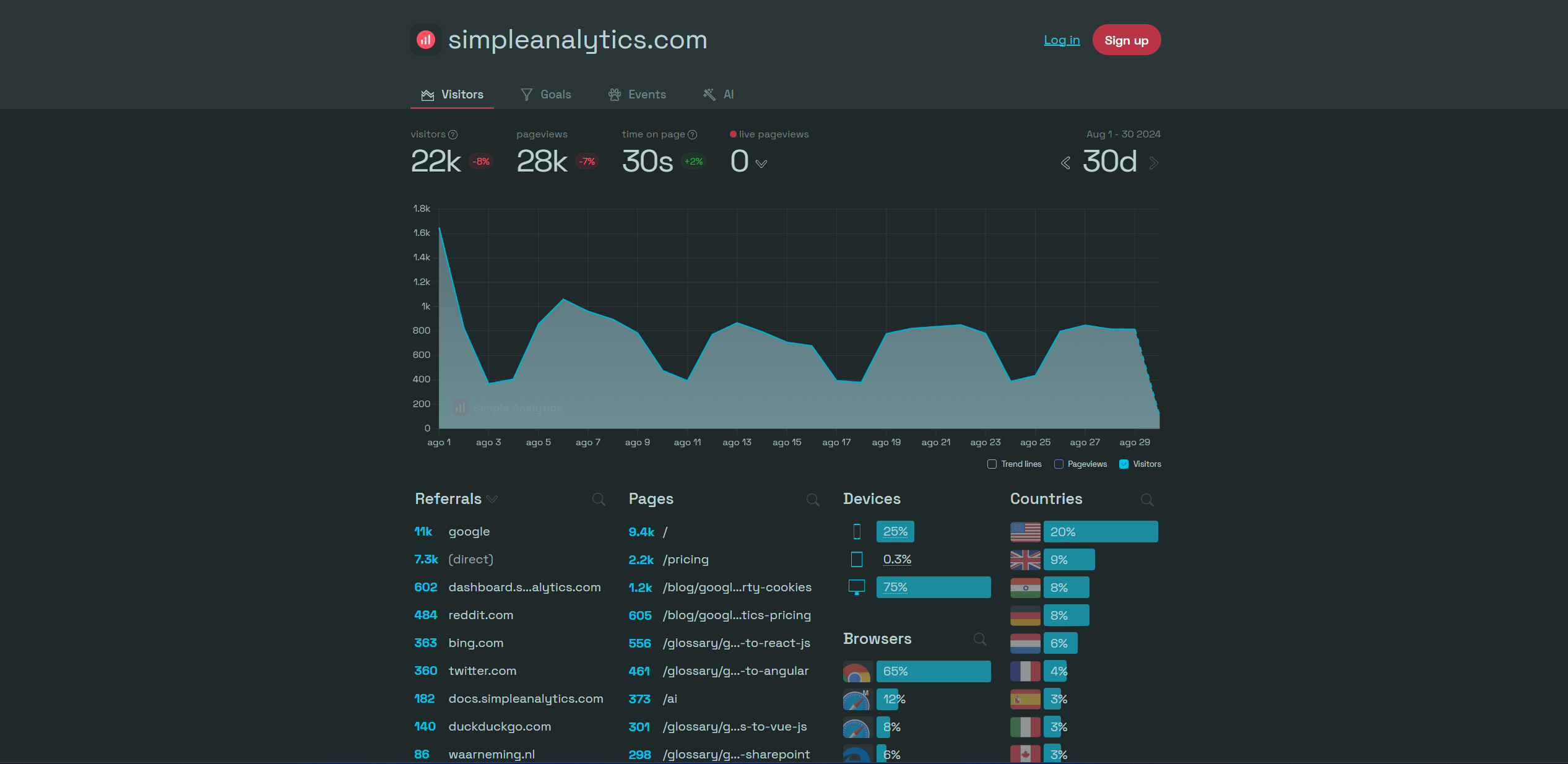1568x764 pixels.
Task: Go to next period with right chevron
Action: (1153, 163)
